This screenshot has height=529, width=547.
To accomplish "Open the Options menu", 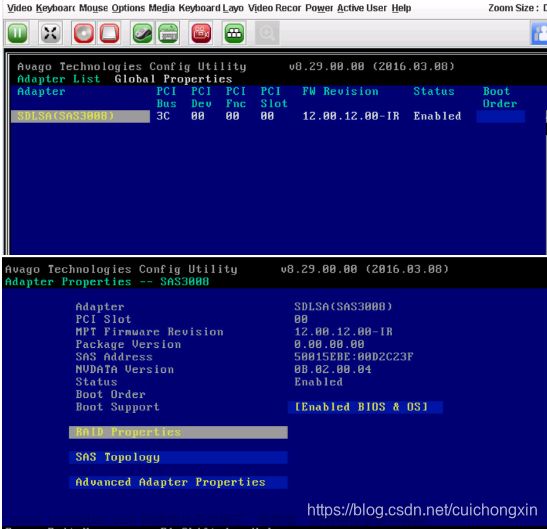I will (x=128, y=8).
